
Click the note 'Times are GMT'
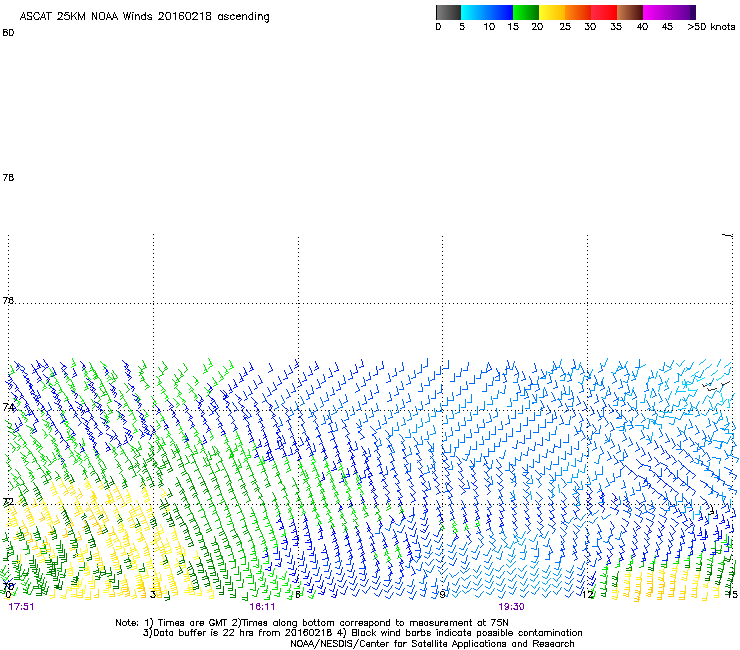pos(193,623)
